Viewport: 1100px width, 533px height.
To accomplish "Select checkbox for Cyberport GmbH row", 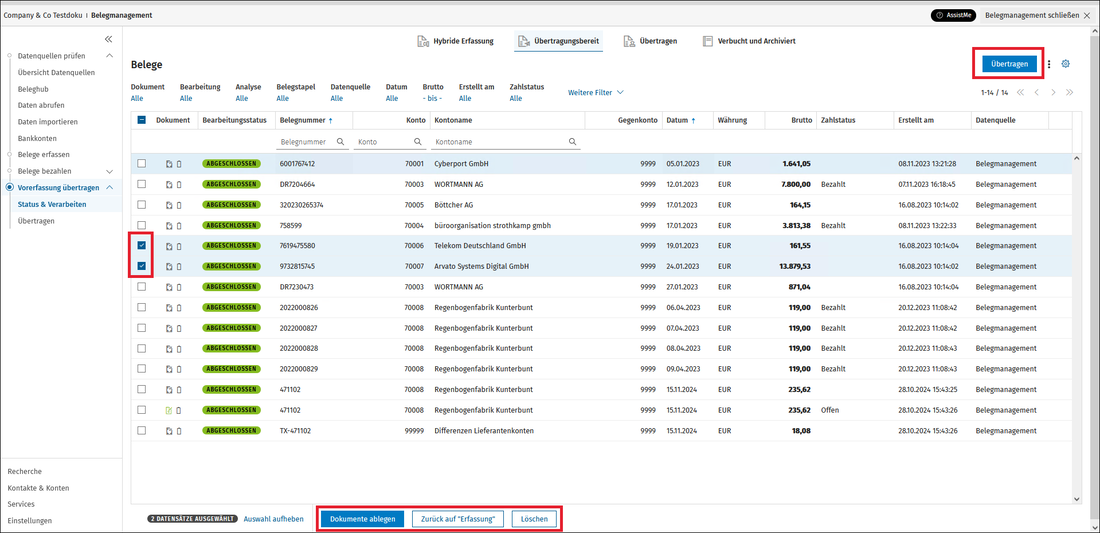I will [142, 163].
